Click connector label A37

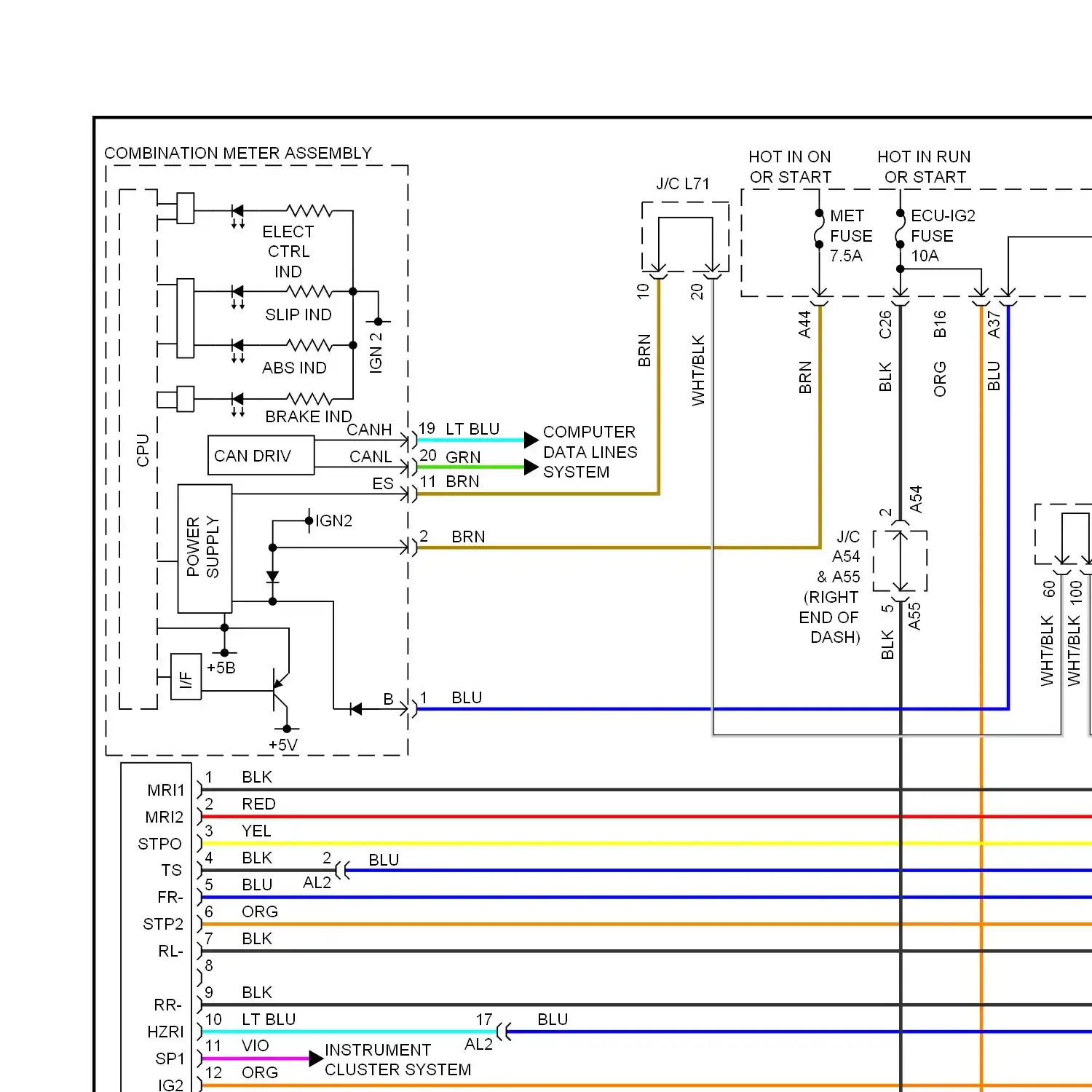[994, 325]
